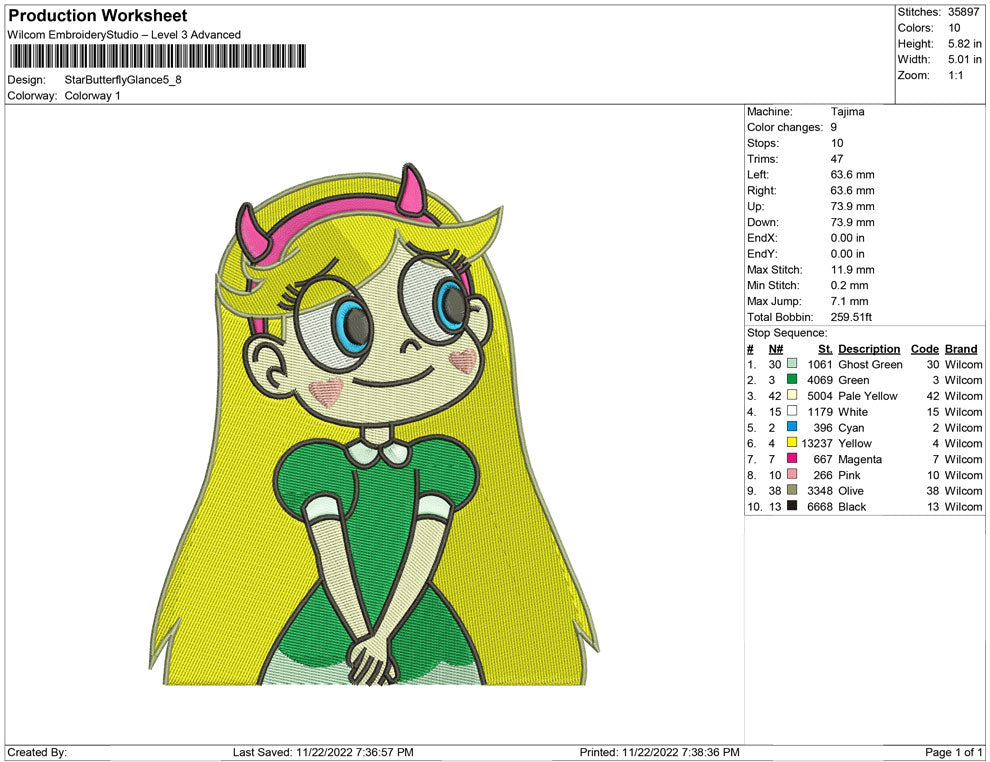
Task: Click the Zoom value 1:1
Action: click(956, 75)
